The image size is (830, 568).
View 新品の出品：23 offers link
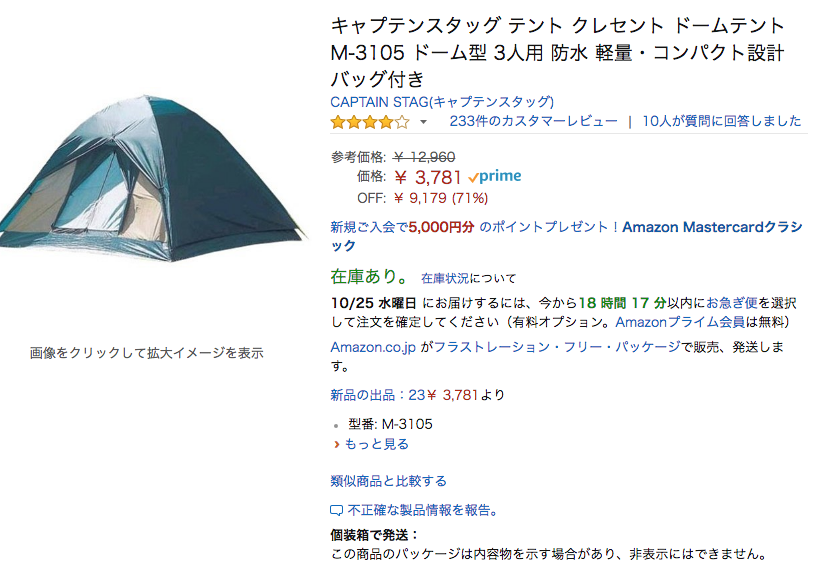tap(377, 395)
